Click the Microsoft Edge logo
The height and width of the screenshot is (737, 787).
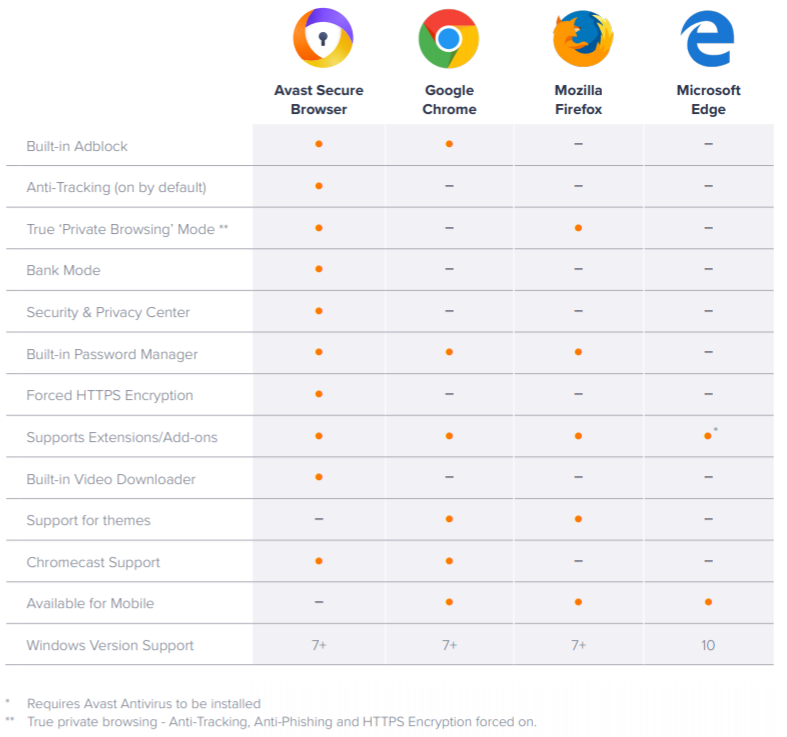pyautogui.click(x=708, y=39)
